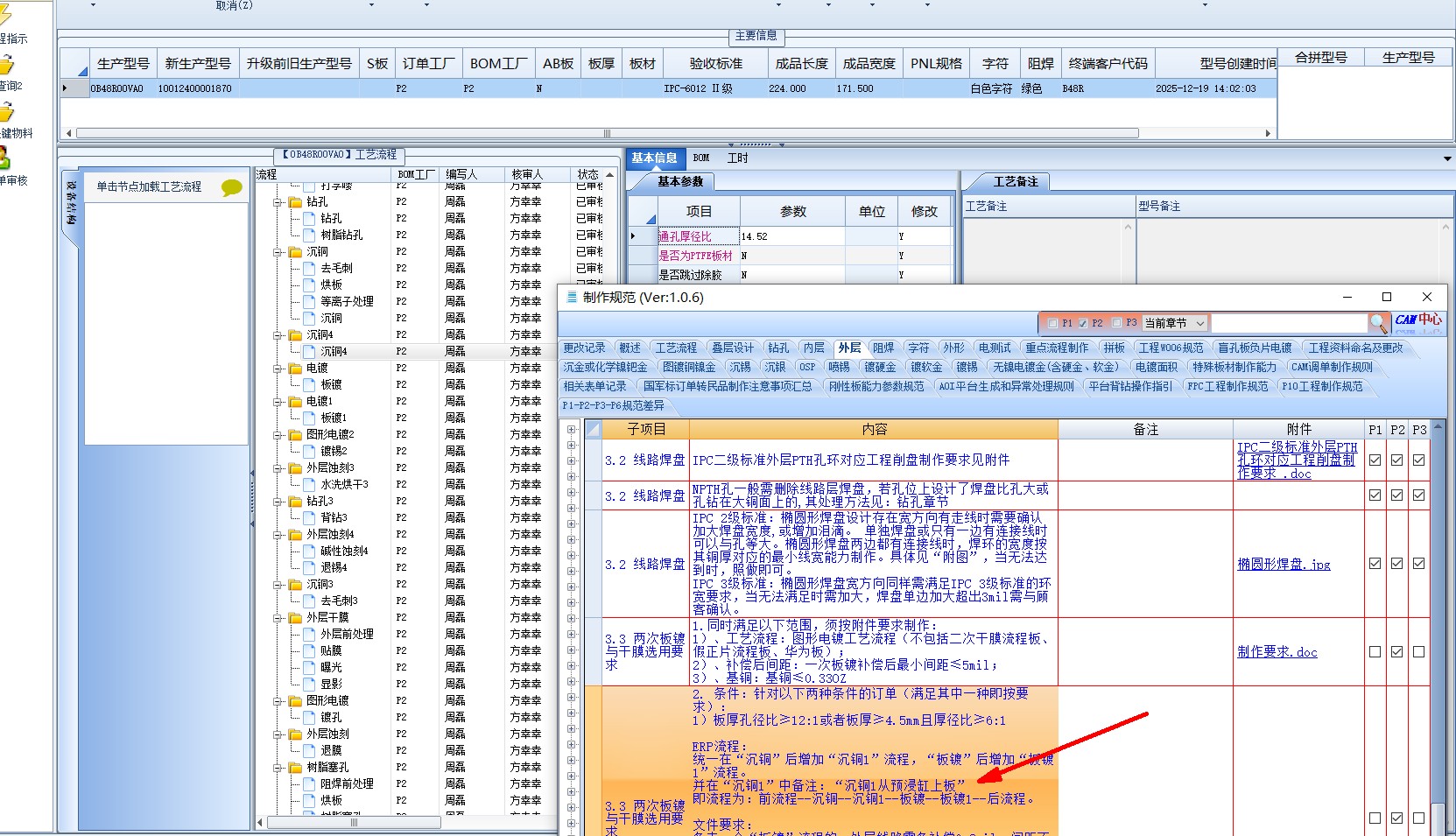The image size is (1456, 836).
Task: Toggle P1 checkbox for IPC二级标准外层PTH row
Action: tap(1375, 460)
